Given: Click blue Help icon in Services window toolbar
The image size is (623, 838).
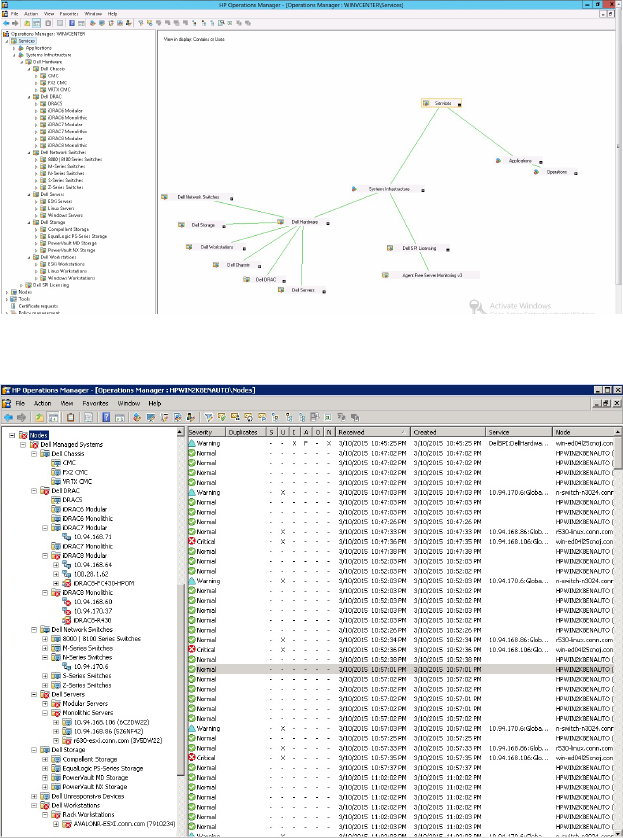Looking at the screenshot, I should (72, 23).
